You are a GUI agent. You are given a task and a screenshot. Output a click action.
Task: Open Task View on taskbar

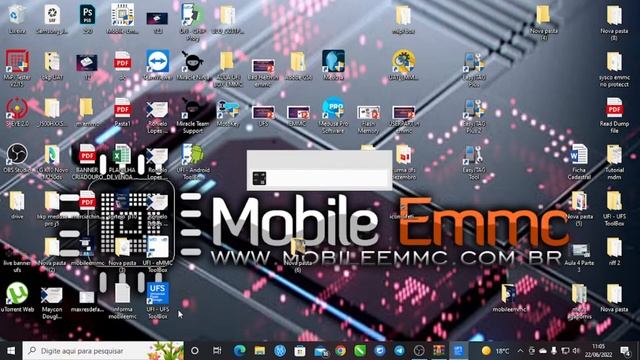click(217, 351)
